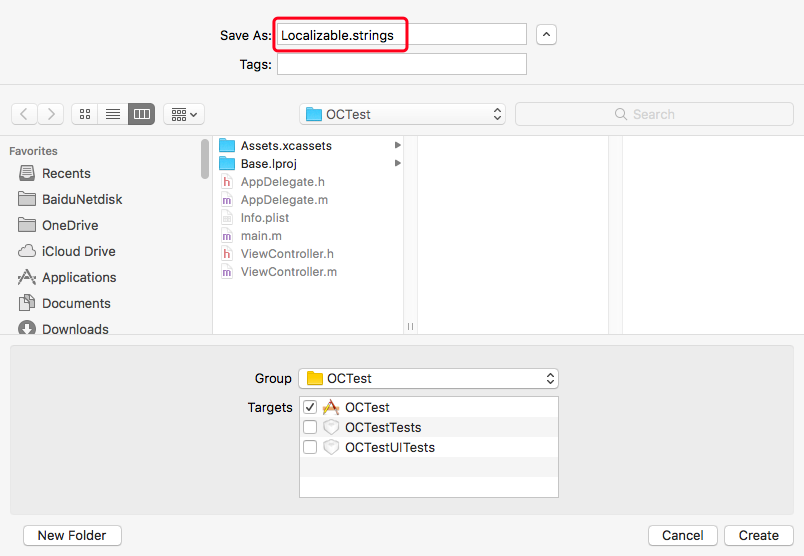
Task: Click the Cancel button
Action: (682, 535)
